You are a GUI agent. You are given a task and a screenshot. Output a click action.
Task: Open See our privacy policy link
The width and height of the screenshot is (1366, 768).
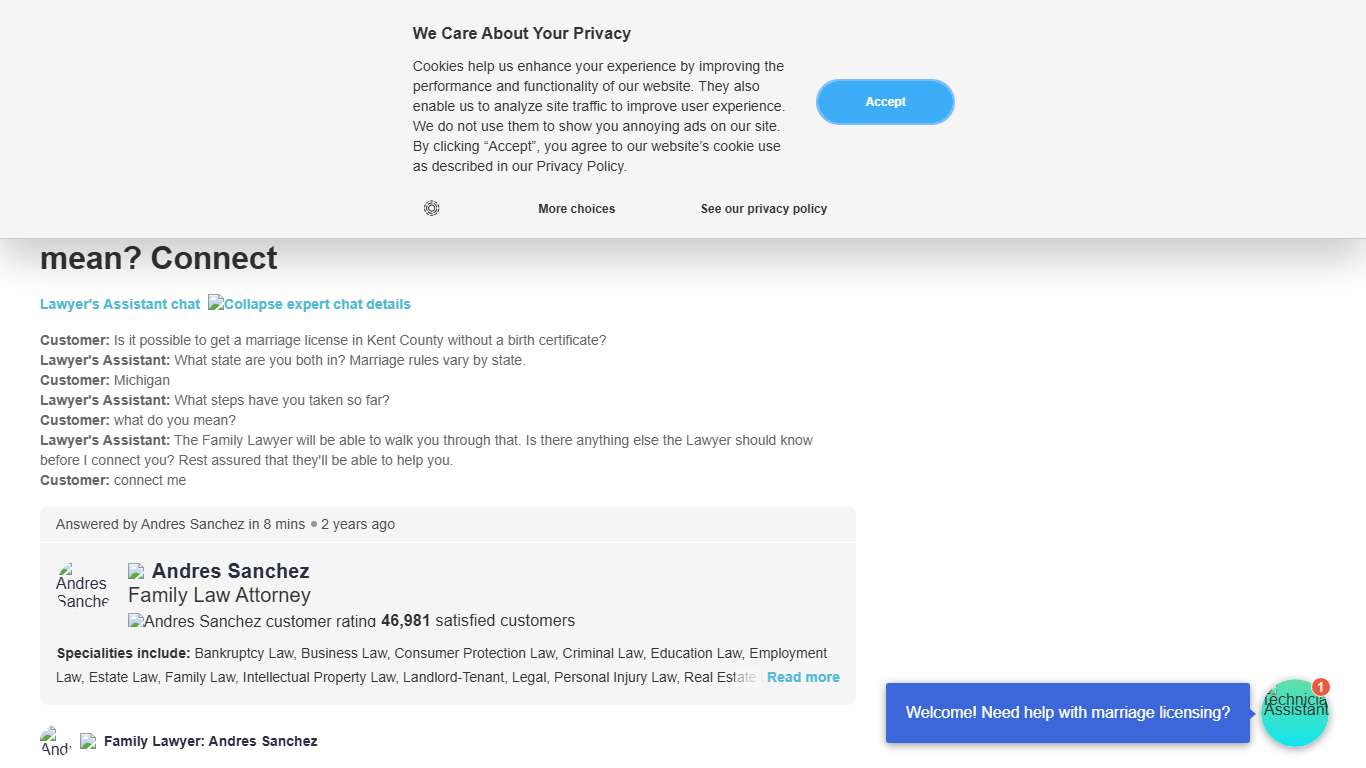(x=764, y=209)
